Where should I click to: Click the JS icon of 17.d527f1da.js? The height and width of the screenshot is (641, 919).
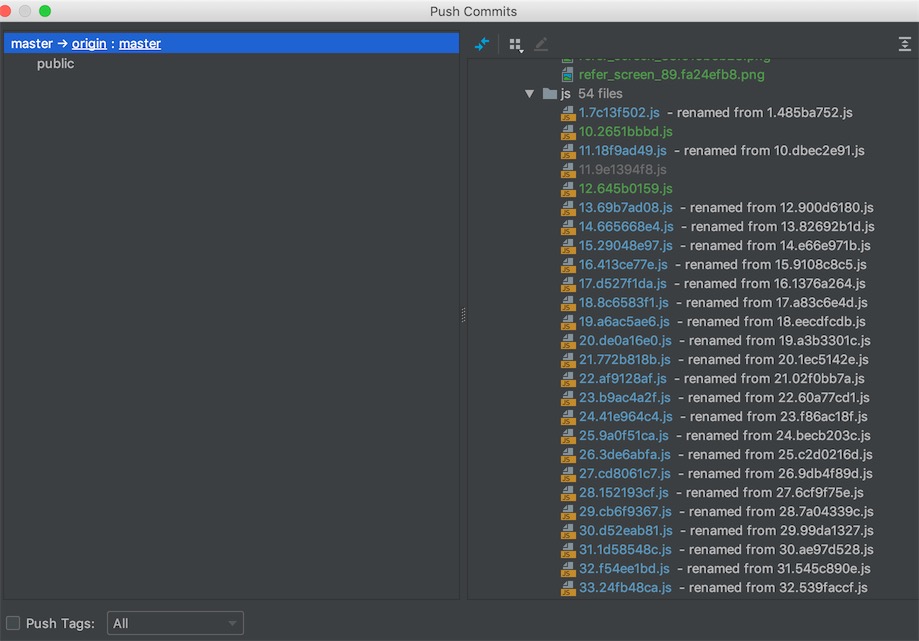point(567,284)
